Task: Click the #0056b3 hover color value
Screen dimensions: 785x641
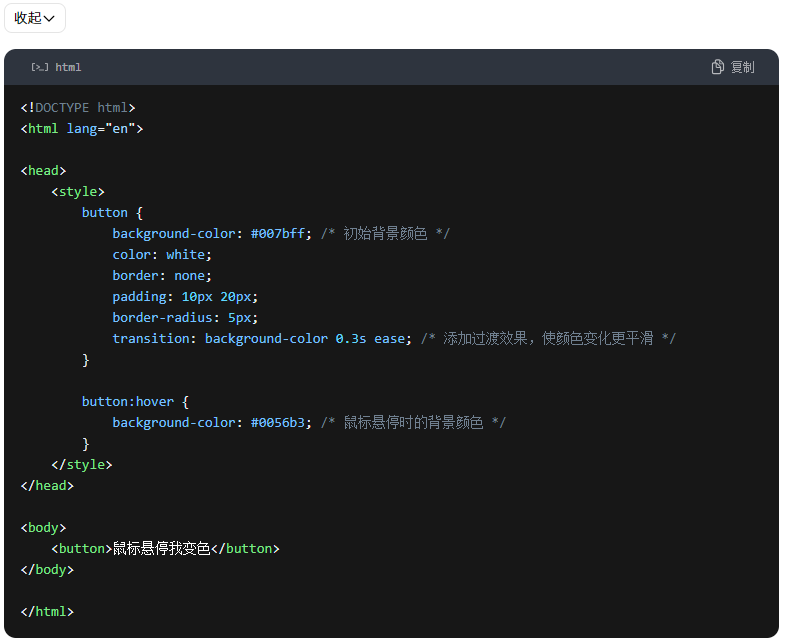Action: [278, 422]
